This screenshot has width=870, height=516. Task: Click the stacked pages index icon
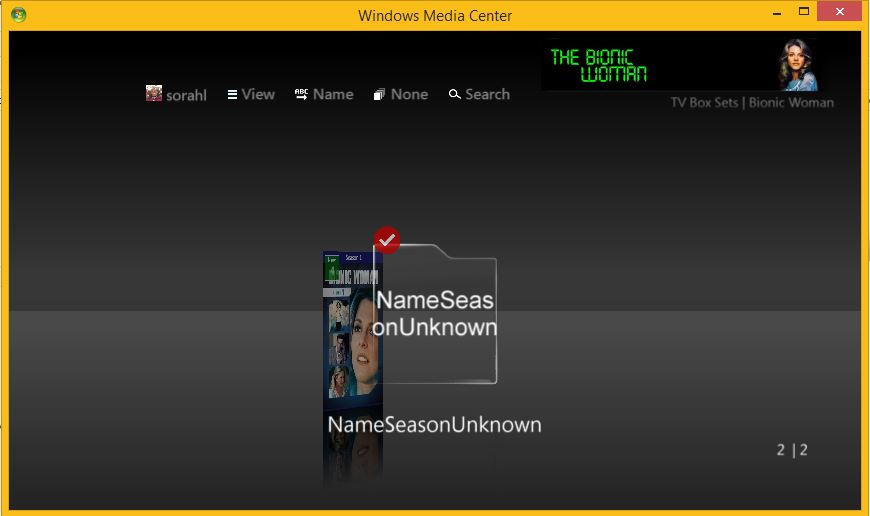[x=379, y=95]
